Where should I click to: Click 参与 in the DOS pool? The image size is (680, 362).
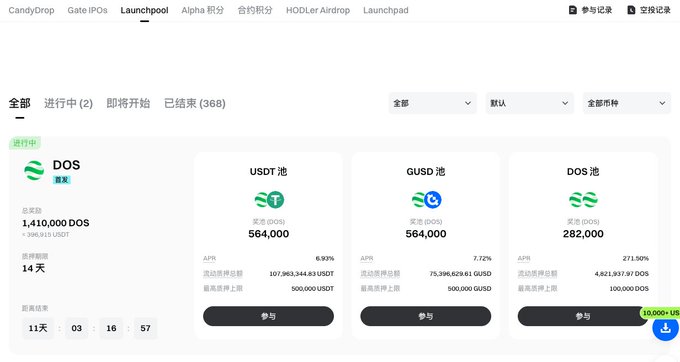coord(583,316)
